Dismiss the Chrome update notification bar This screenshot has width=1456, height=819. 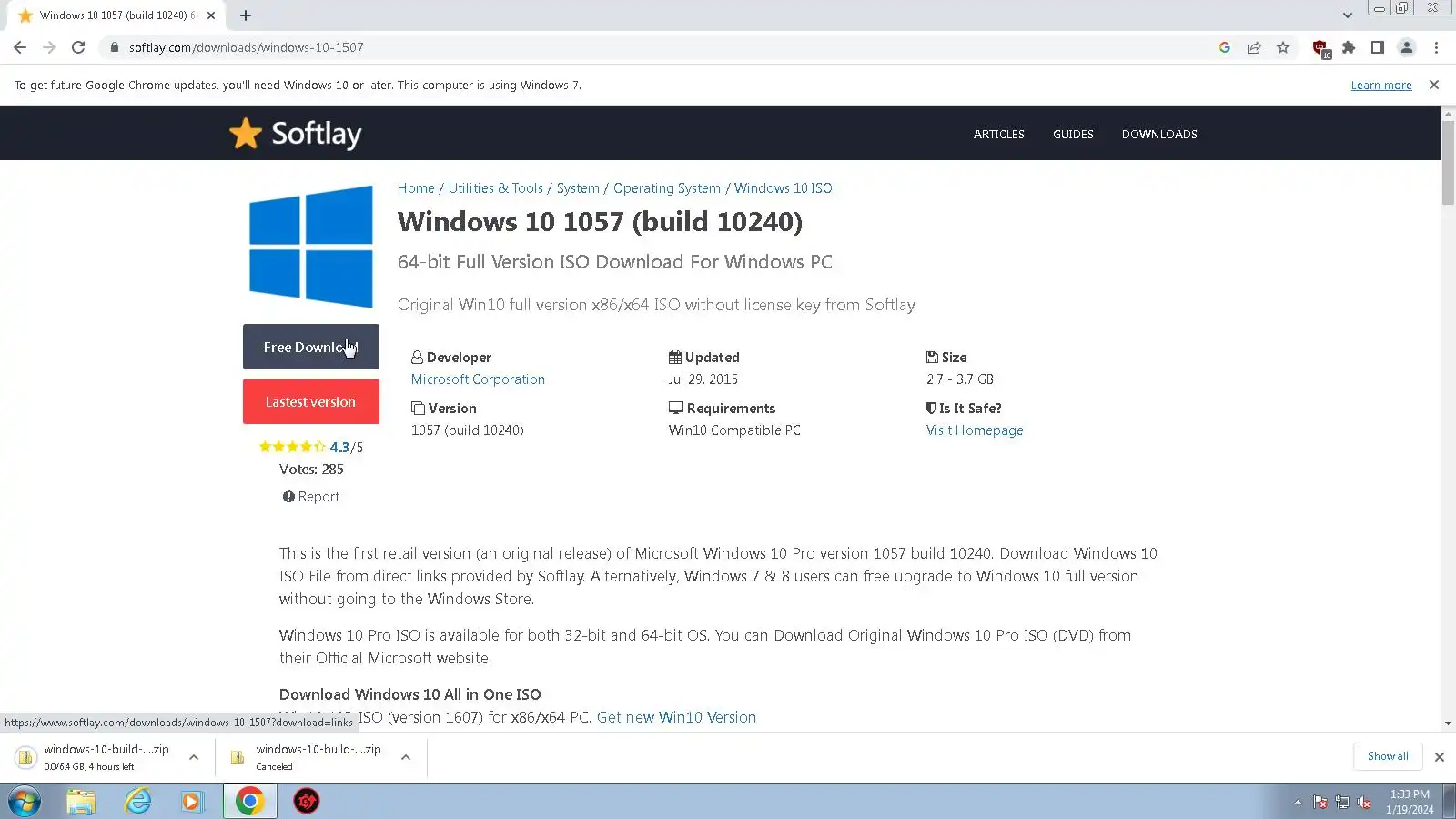[x=1434, y=85]
